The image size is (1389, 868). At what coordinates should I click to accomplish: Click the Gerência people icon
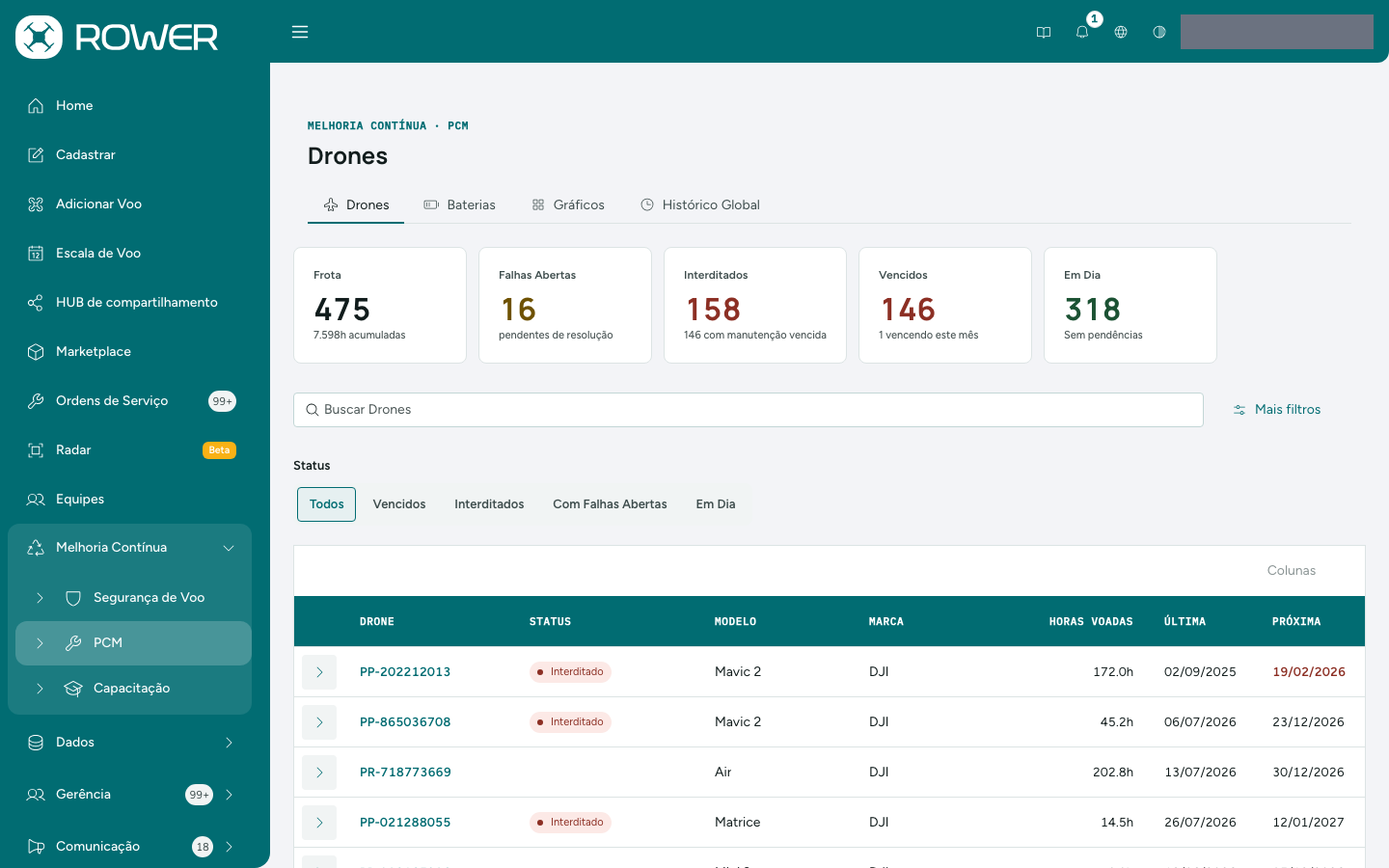click(36, 795)
